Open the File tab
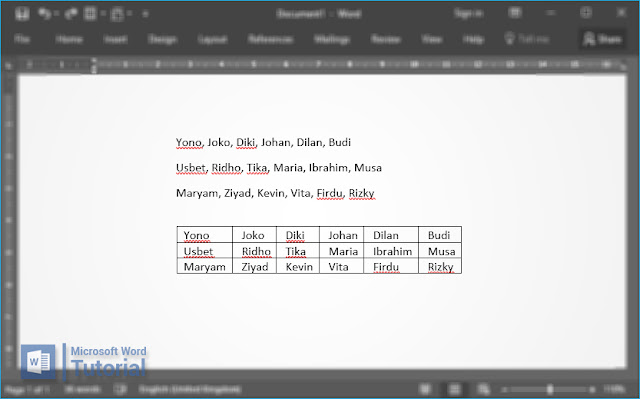This screenshot has width=640, height=399. (22, 39)
